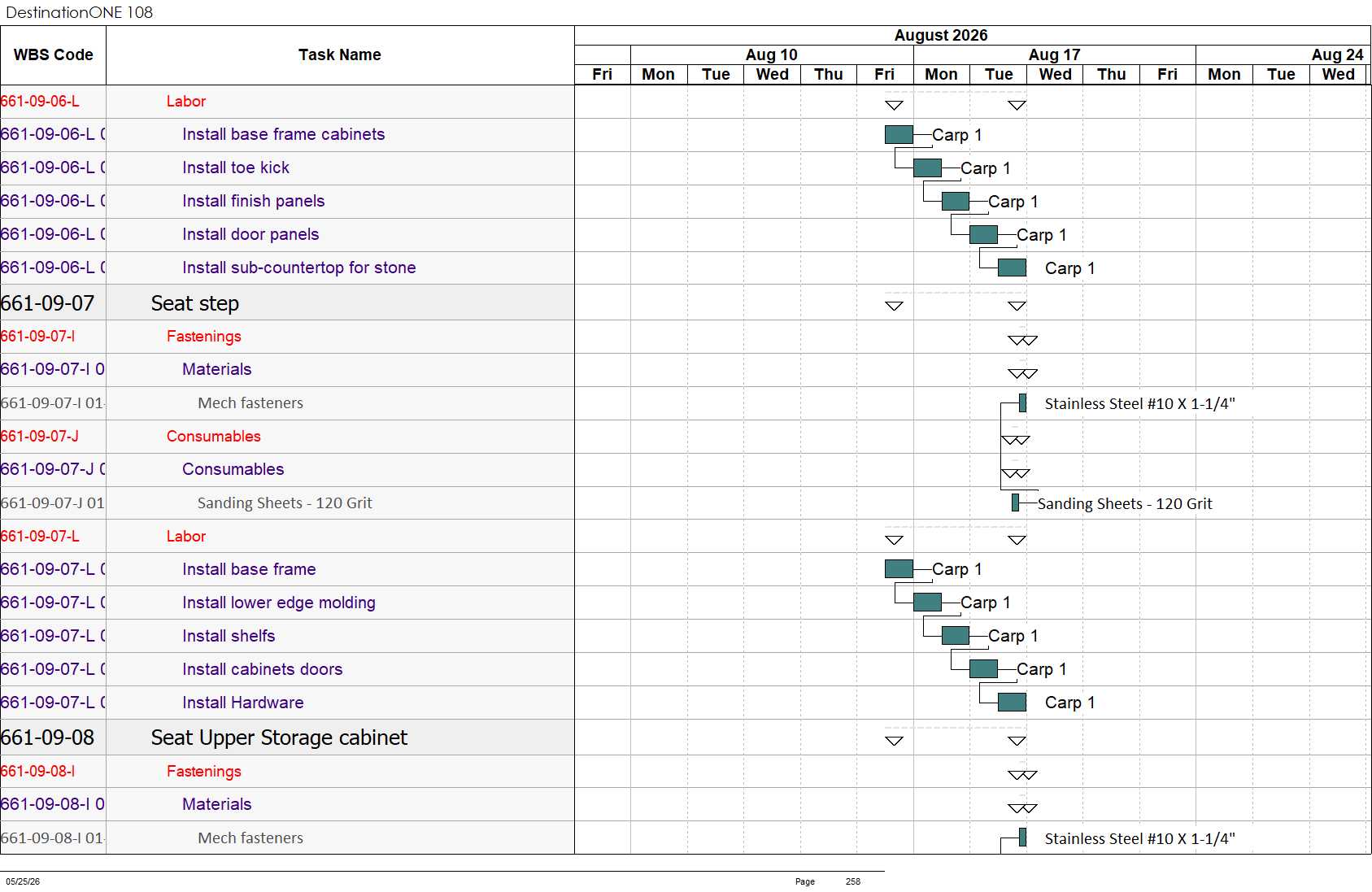Click Carp 1 label beside Install cabinets doors bar

pos(1042,669)
